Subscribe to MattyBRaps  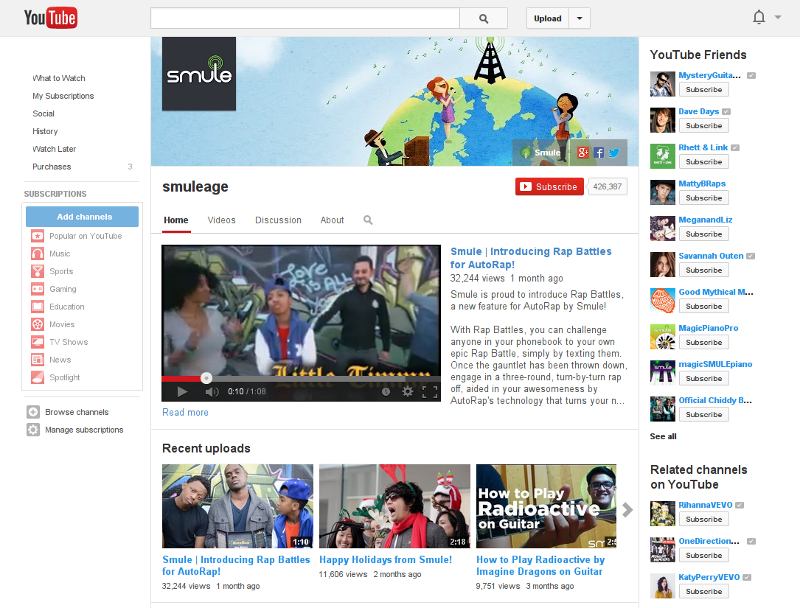[x=704, y=198]
